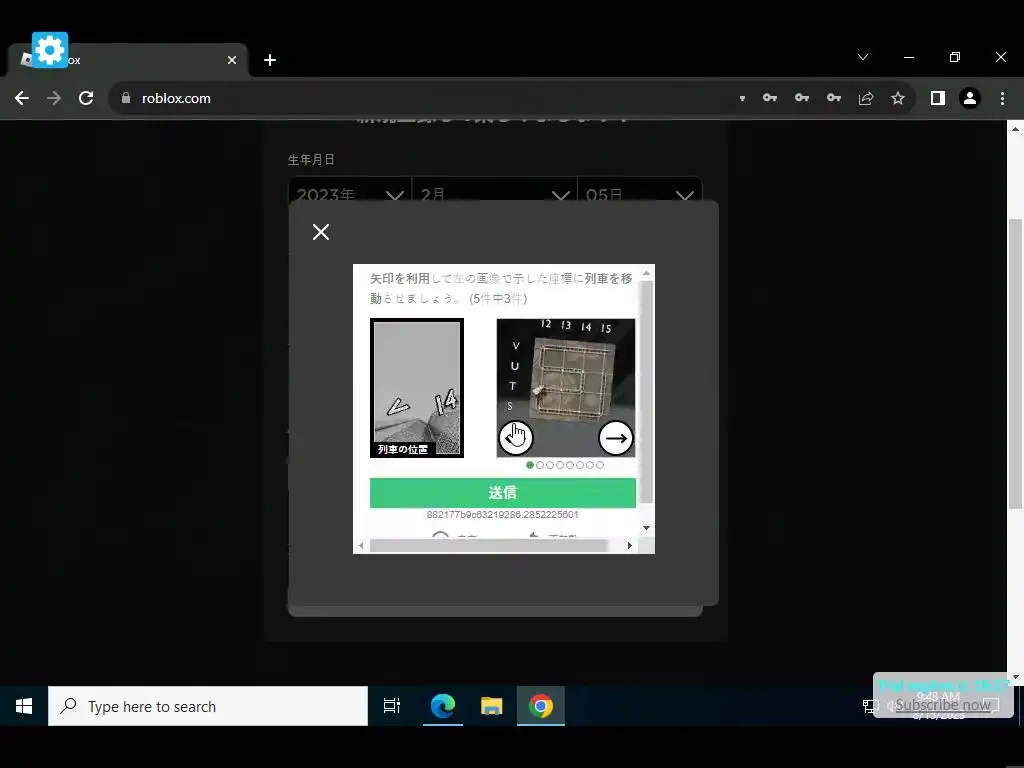
Task: Click the captcha grid map image
Action: pyautogui.click(x=566, y=388)
